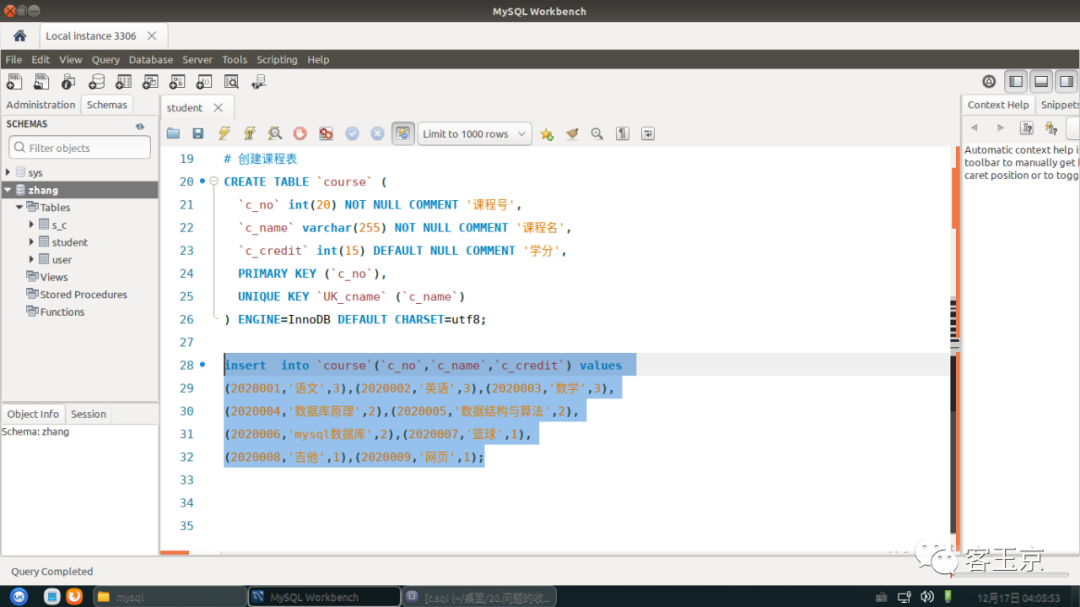Save the script with floppy icon
Image resolution: width=1080 pixels, height=607 pixels.
coord(198,134)
